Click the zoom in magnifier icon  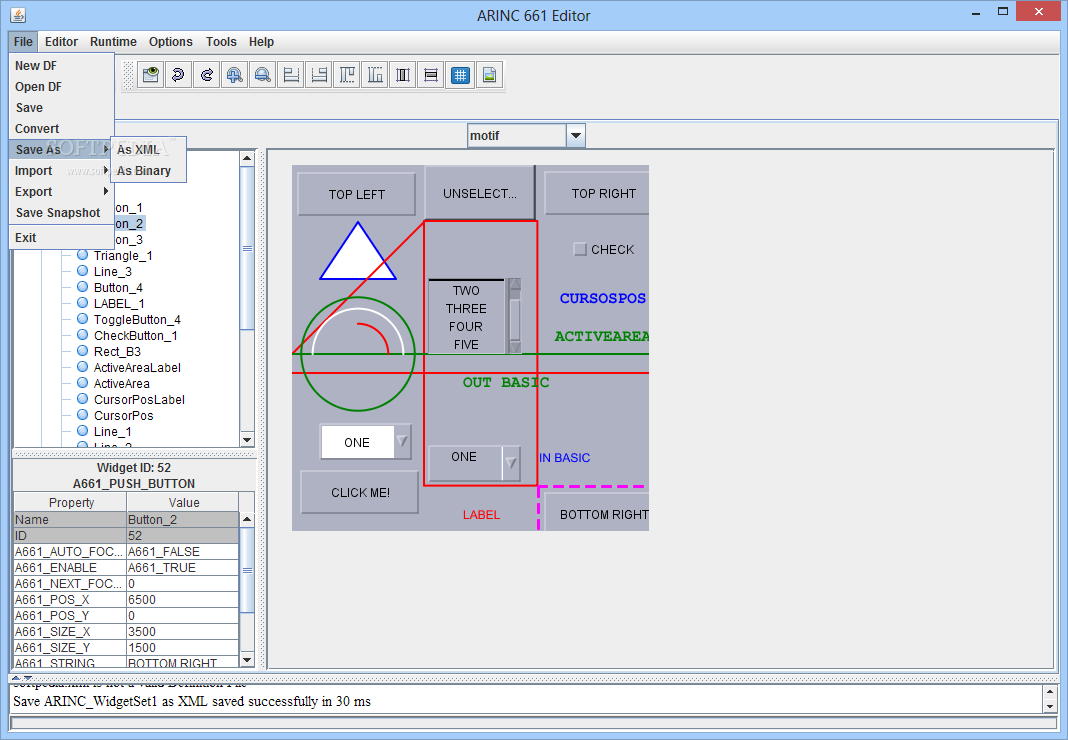(x=234, y=75)
